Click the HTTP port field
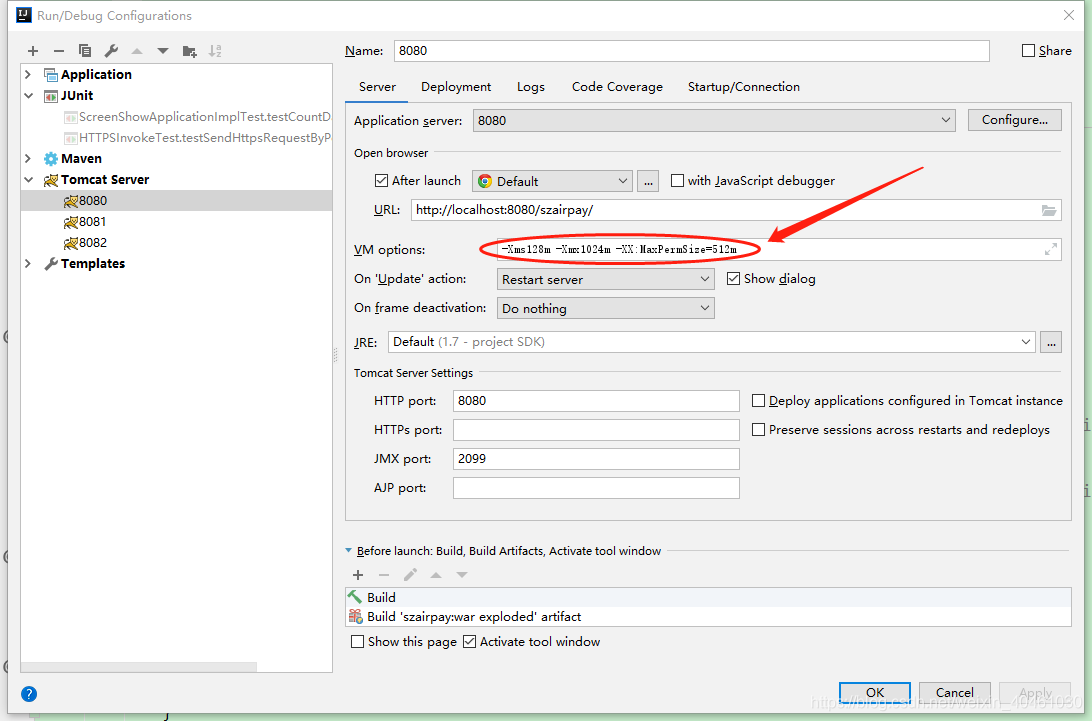Viewport: 1092px width, 721px height. (x=596, y=401)
